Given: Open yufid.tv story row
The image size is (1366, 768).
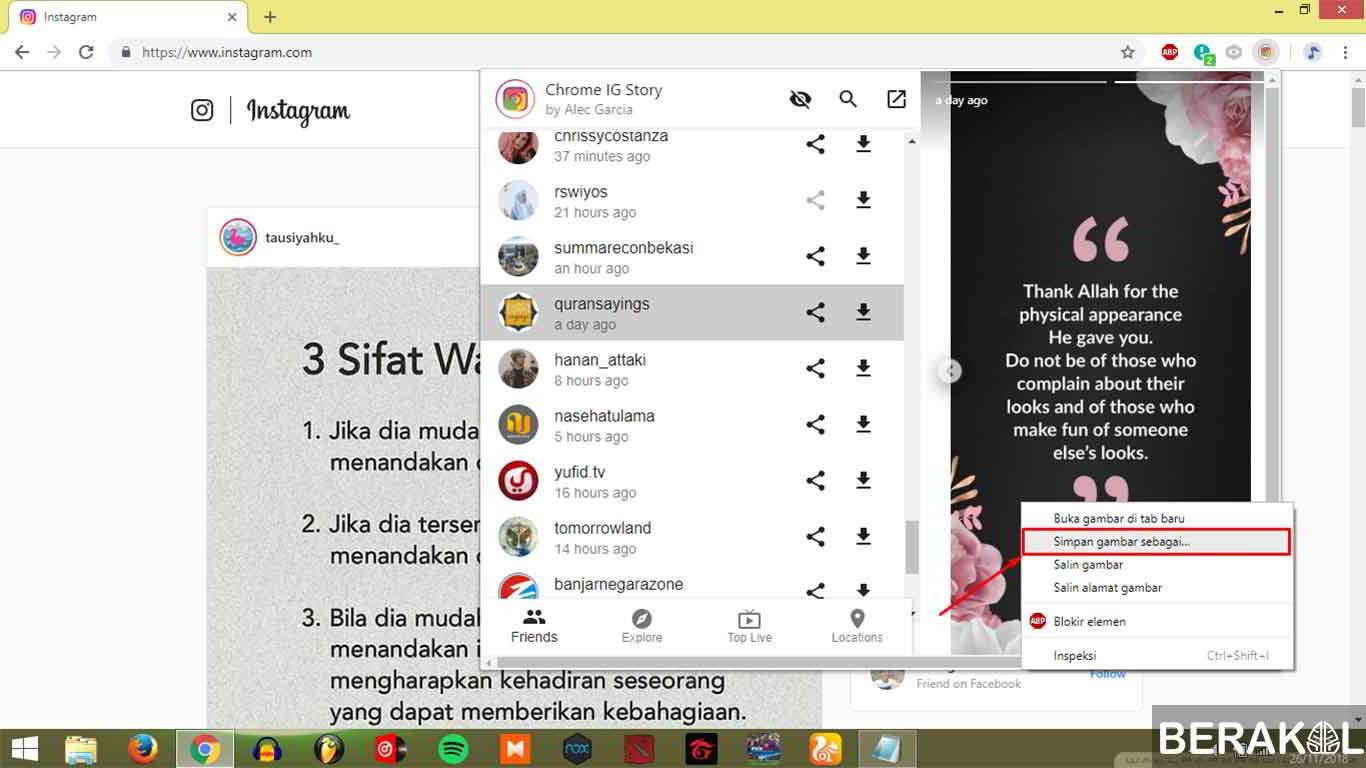Looking at the screenshot, I should tap(692, 481).
